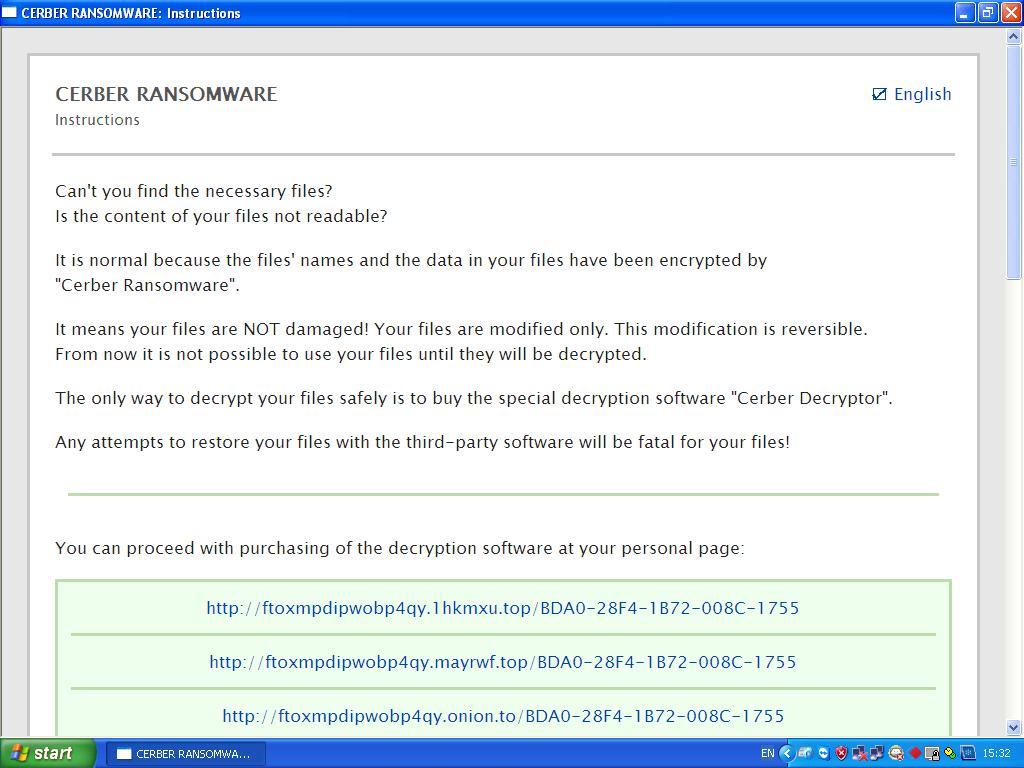Click the CERBER RANSOMWARE page heading
1024x768 pixels.
(166, 94)
